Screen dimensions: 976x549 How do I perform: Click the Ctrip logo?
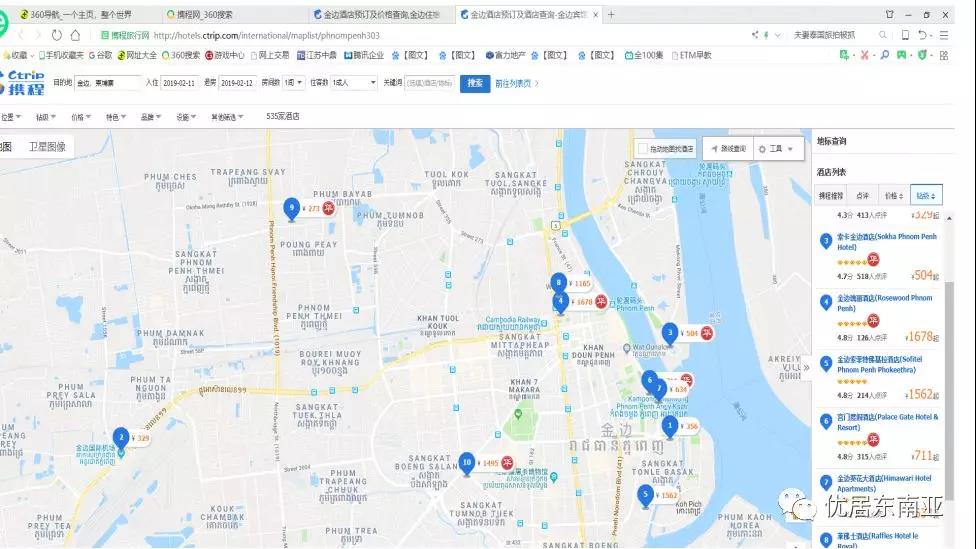pyautogui.click(x=23, y=83)
